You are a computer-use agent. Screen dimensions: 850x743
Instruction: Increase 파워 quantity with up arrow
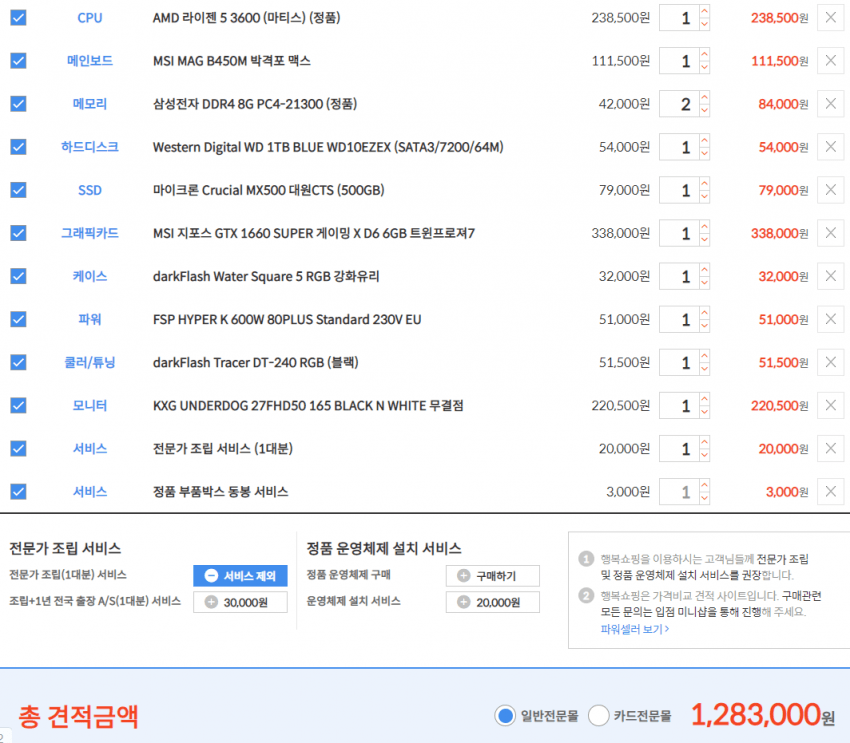point(704,313)
